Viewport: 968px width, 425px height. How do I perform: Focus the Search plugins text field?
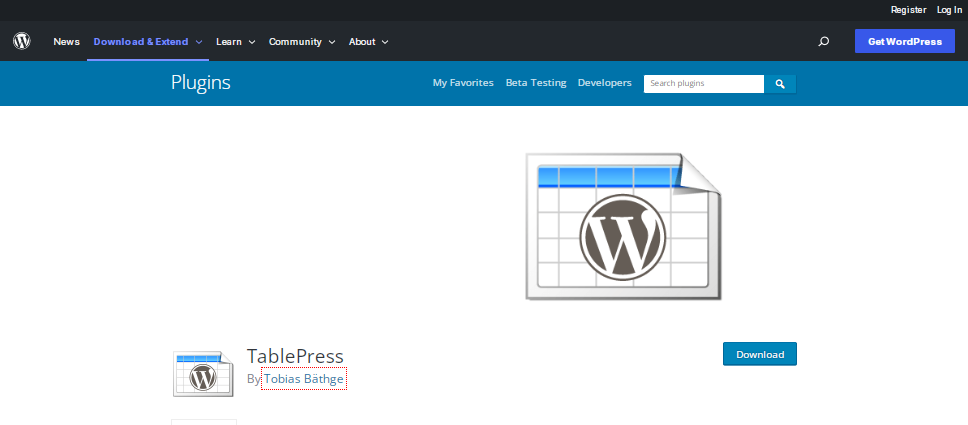pyautogui.click(x=704, y=84)
